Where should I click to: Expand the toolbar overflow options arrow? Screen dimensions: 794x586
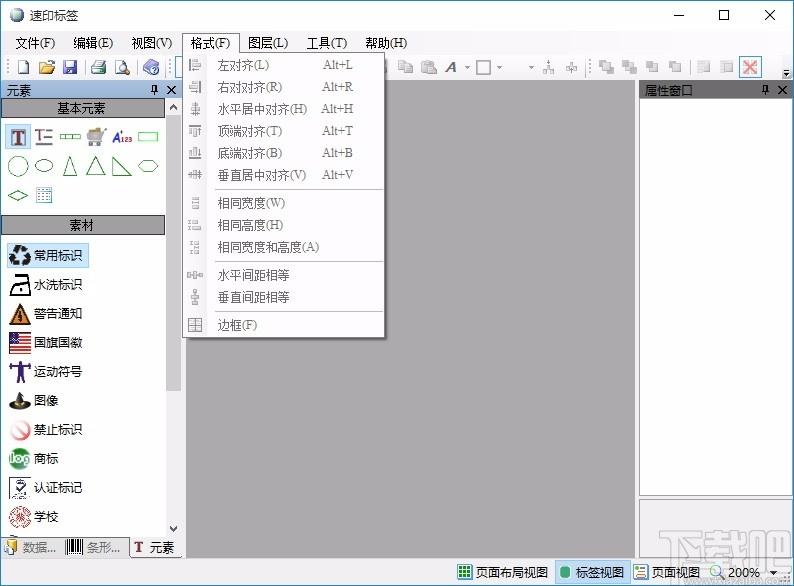(786, 73)
